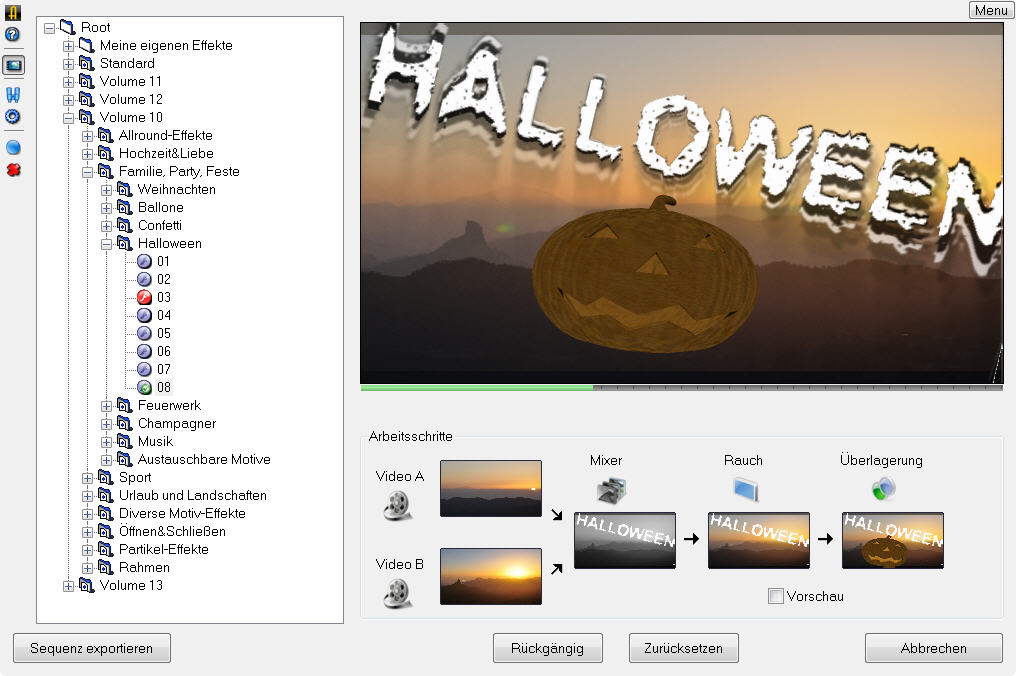Click the Sequenz exportieren button
This screenshot has width=1016, height=676.
pyautogui.click(x=92, y=648)
